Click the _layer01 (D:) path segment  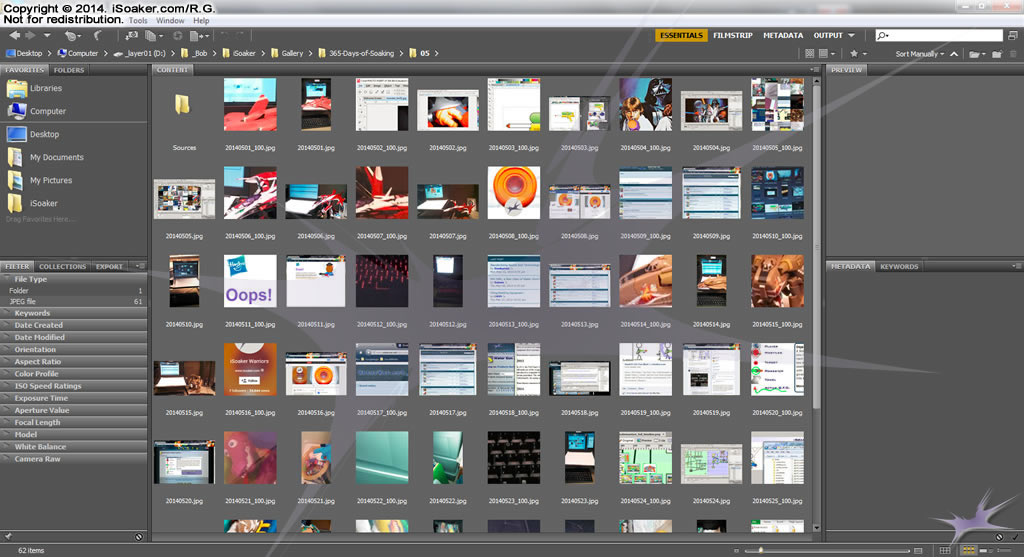click(x=140, y=54)
